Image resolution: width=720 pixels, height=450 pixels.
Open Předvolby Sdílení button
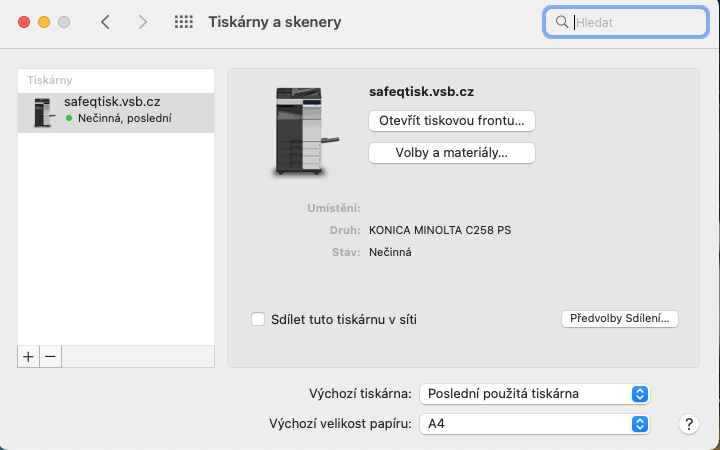point(619,319)
